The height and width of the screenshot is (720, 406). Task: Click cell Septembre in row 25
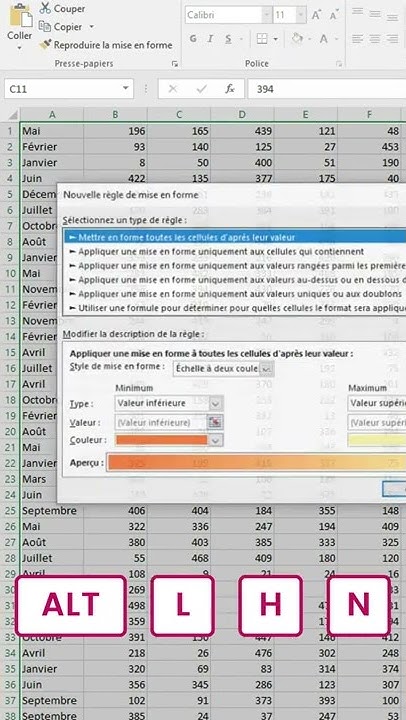tap(51, 511)
